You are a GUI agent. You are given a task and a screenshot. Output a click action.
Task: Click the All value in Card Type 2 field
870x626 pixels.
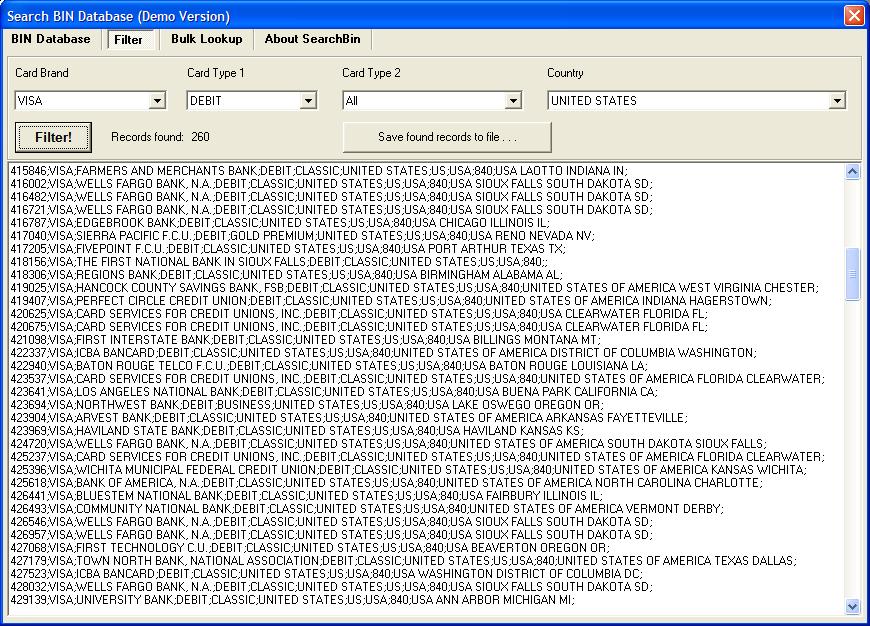point(352,101)
